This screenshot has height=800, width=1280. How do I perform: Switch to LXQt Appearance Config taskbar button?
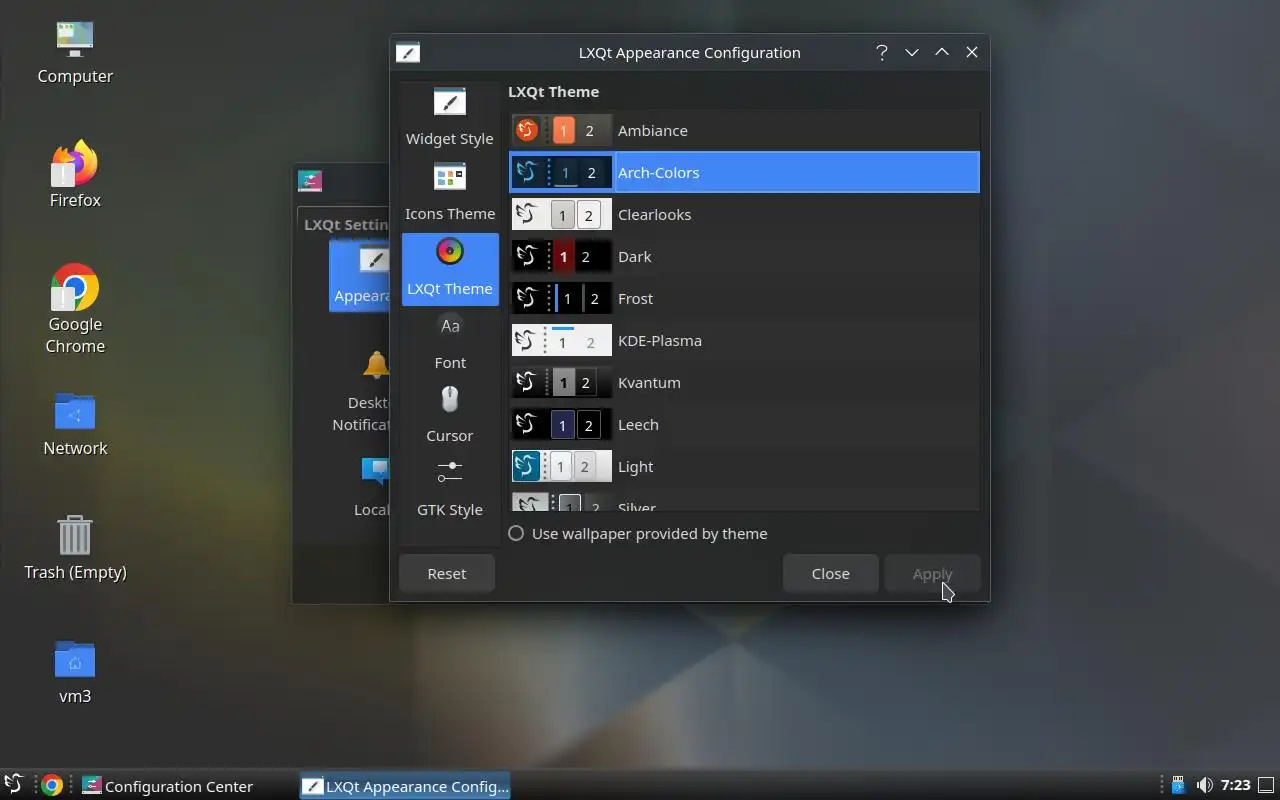405,785
